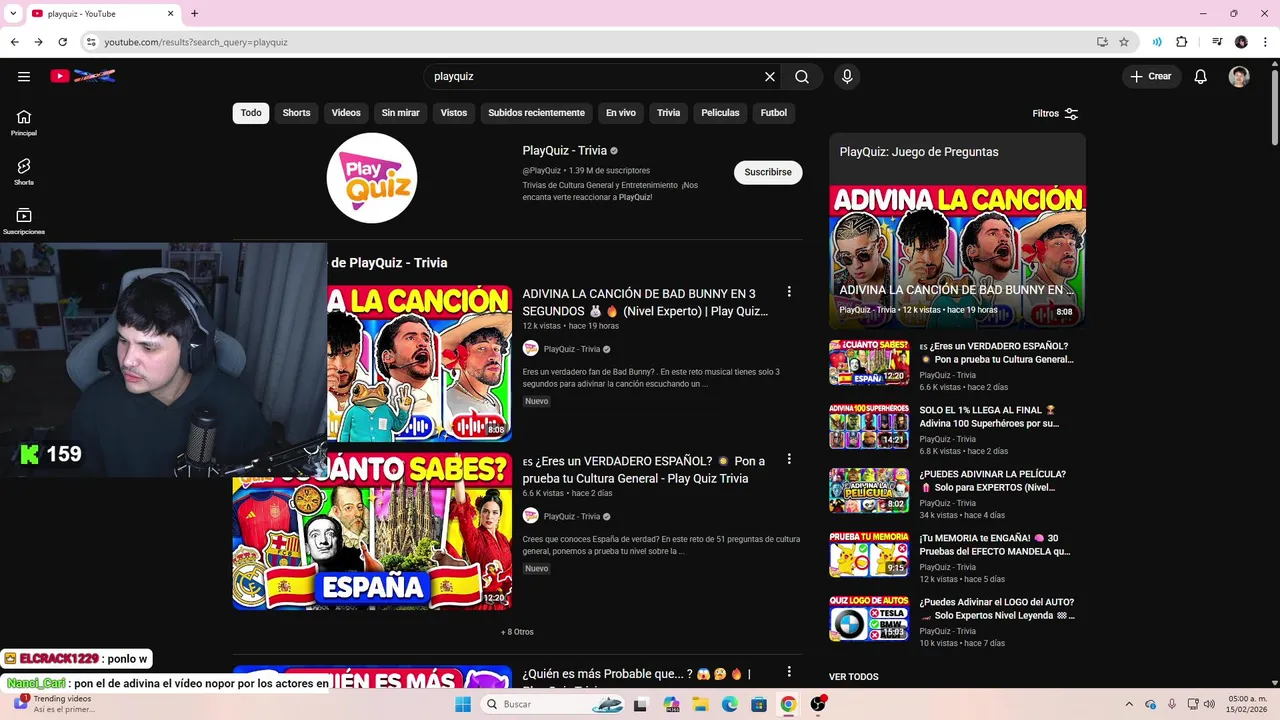
Task: Bookmark this page with the star
Action: pyautogui.click(x=1124, y=42)
